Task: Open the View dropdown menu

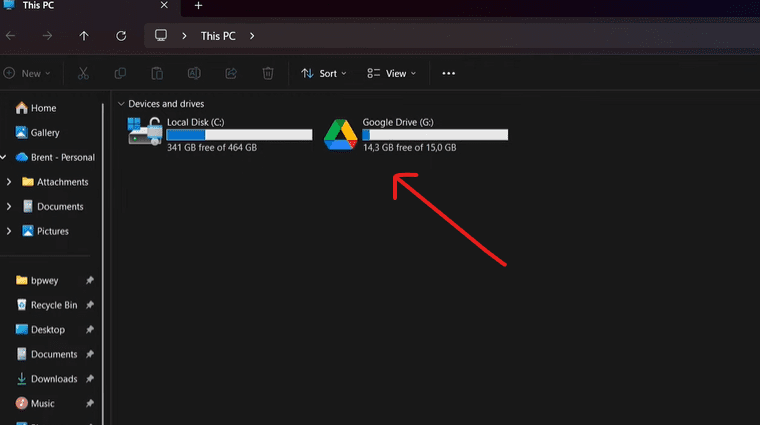Action: (x=391, y=73)
